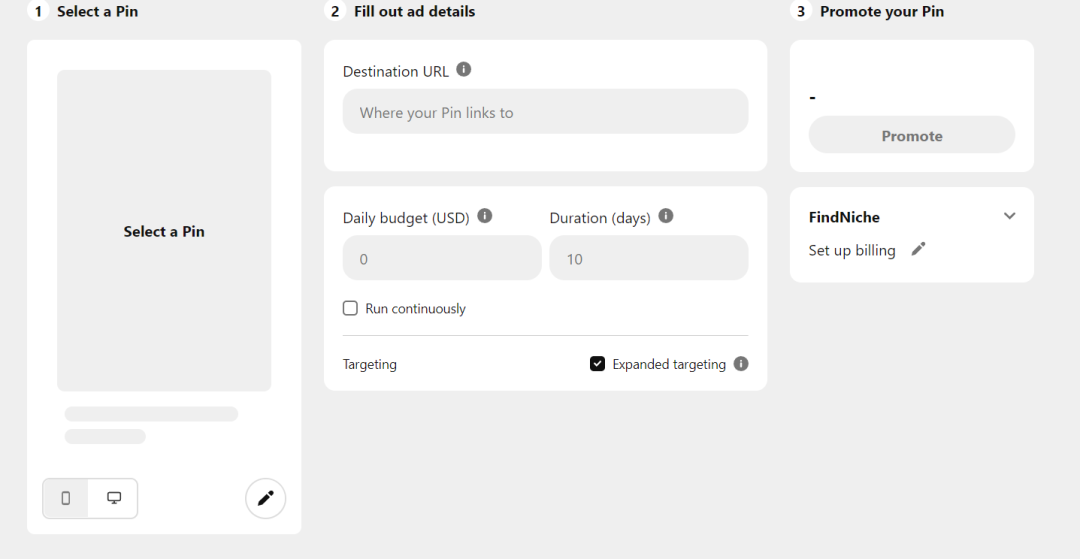The width and height of the screenshot is (1080, 559).
Task: Click the Set up billing link
Action: tap(851, 250)
